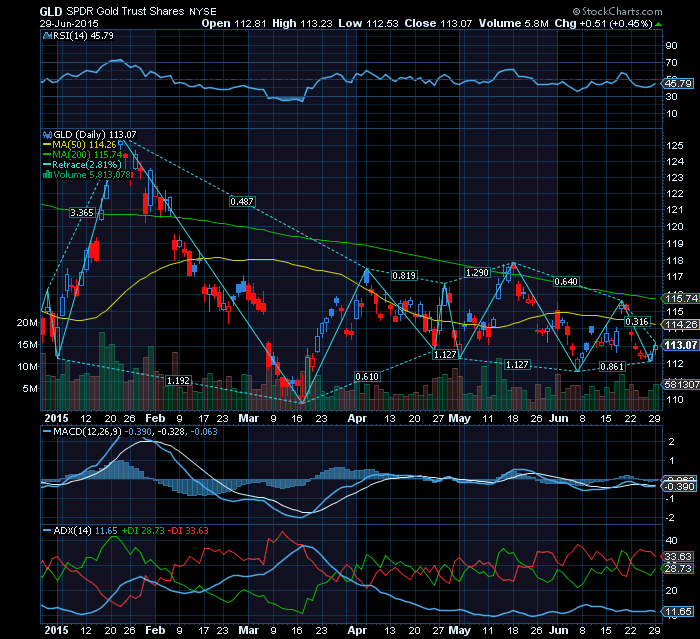Click the ADX(14) 11.65 legend label
Viewport: 700px width, 639px height.
[85, 531]
